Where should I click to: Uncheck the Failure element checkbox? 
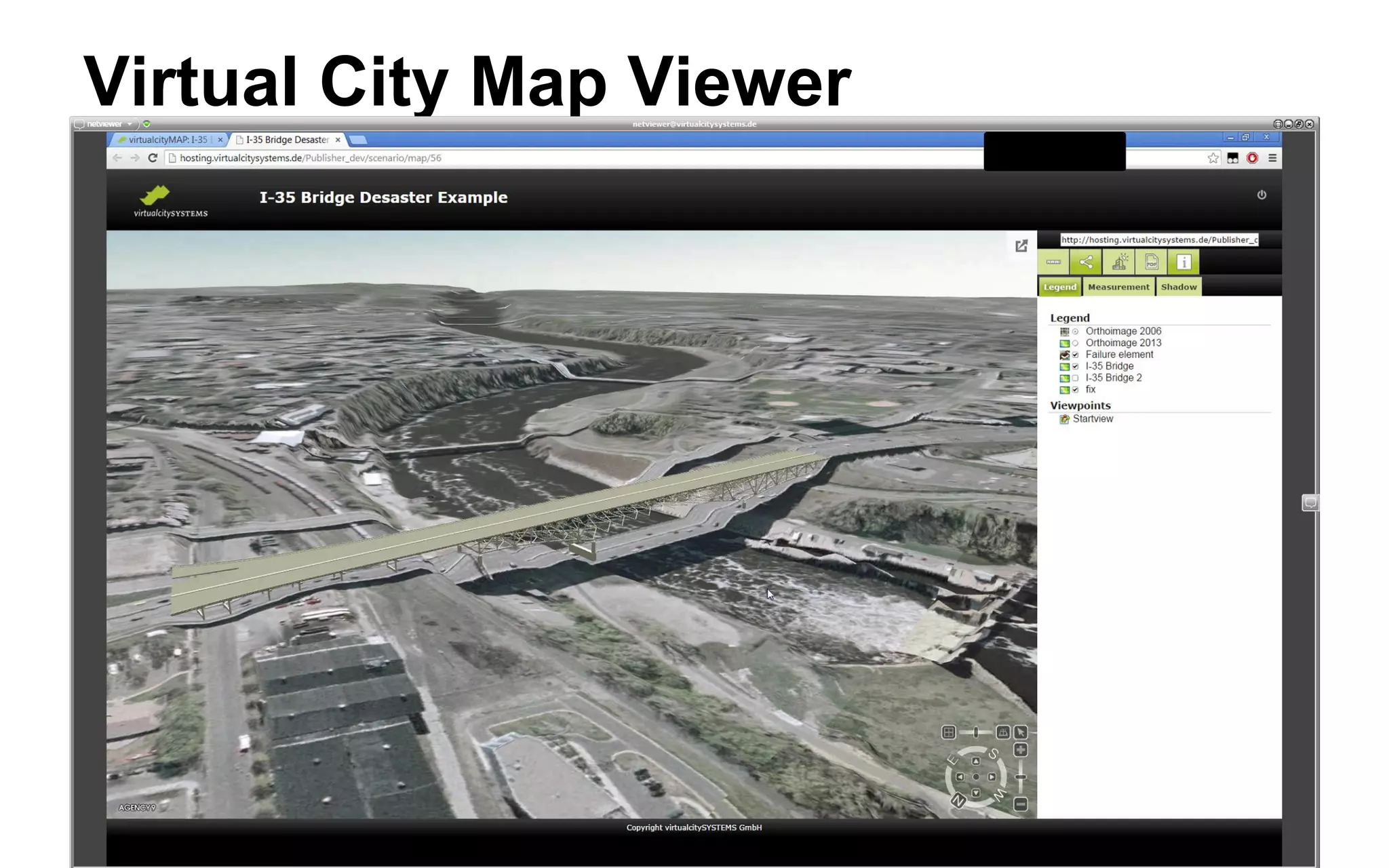[x=1075, y=355]
